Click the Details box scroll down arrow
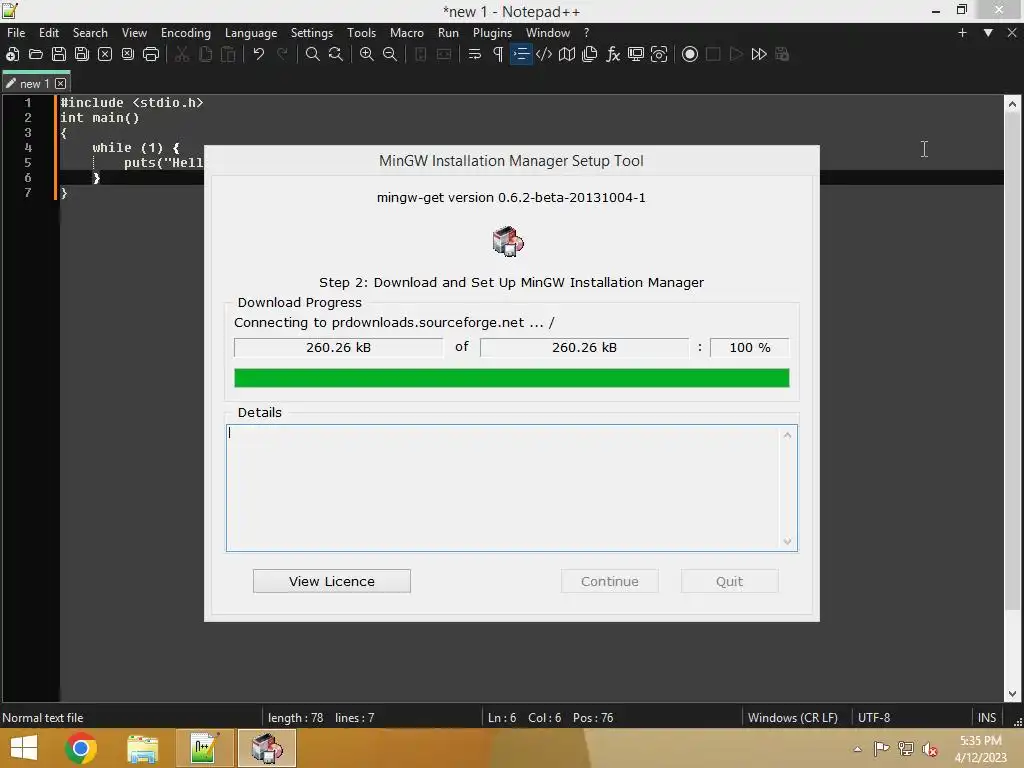1024x768 pixels. (788, 541)
